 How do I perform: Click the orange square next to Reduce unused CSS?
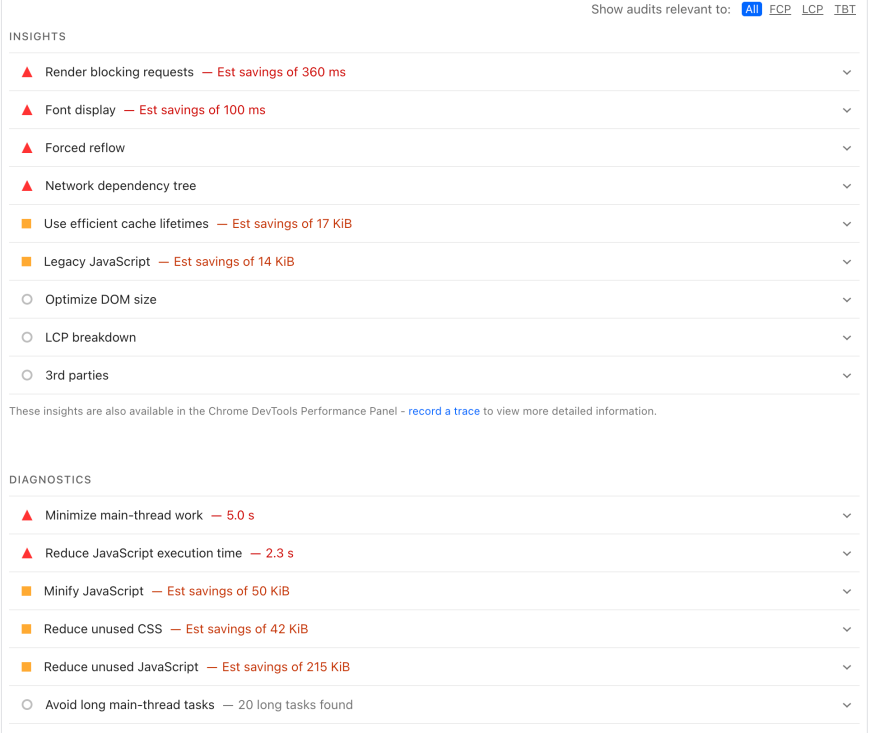27,629
